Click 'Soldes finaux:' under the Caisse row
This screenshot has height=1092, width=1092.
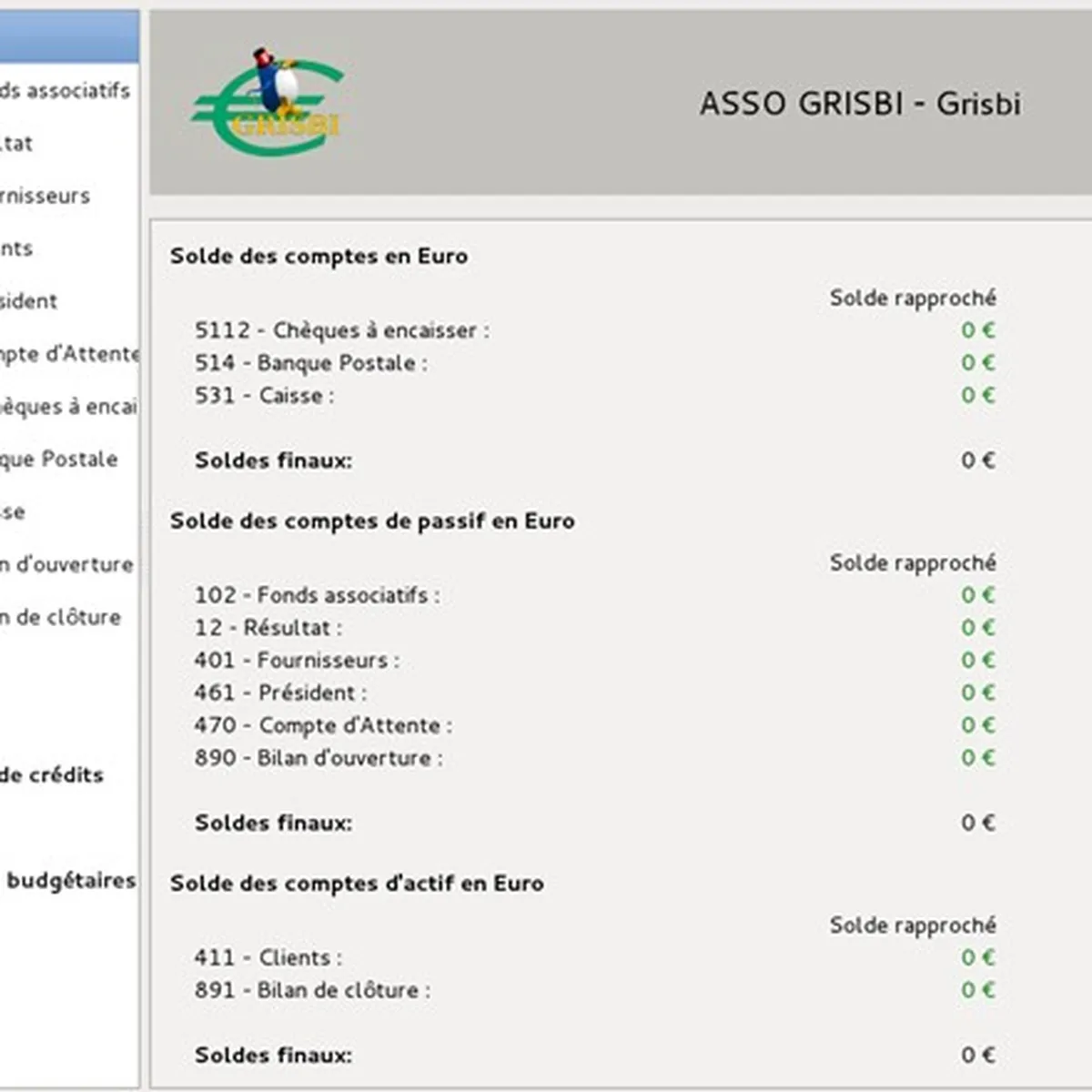coord(273,461)
